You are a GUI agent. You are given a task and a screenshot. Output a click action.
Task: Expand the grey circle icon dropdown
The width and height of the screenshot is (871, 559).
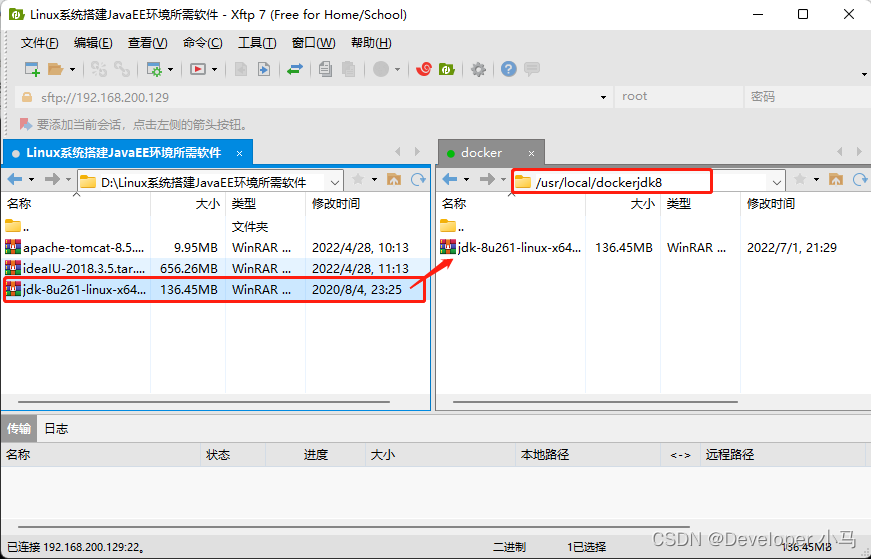397,70
